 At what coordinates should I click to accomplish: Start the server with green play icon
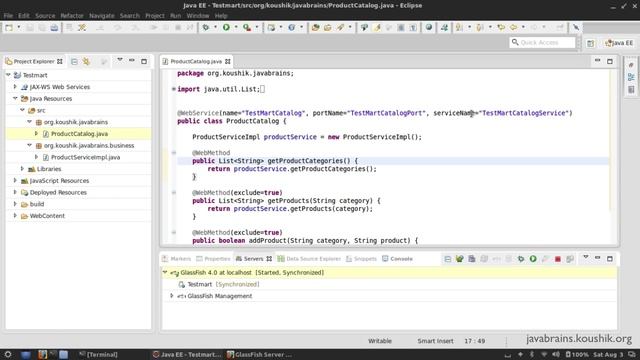click(533, 259)
